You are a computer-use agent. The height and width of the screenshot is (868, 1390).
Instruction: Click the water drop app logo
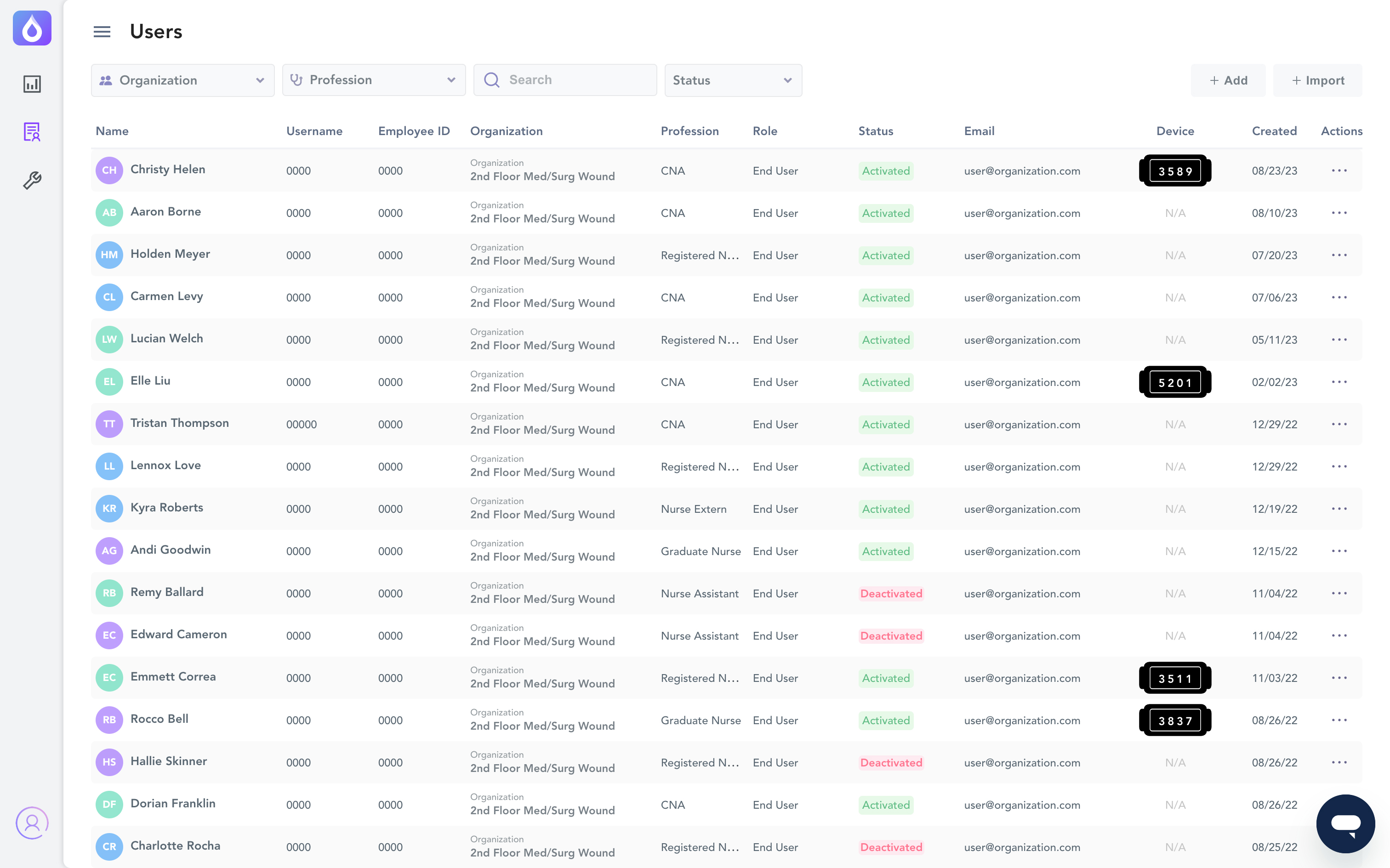point(32,28)
